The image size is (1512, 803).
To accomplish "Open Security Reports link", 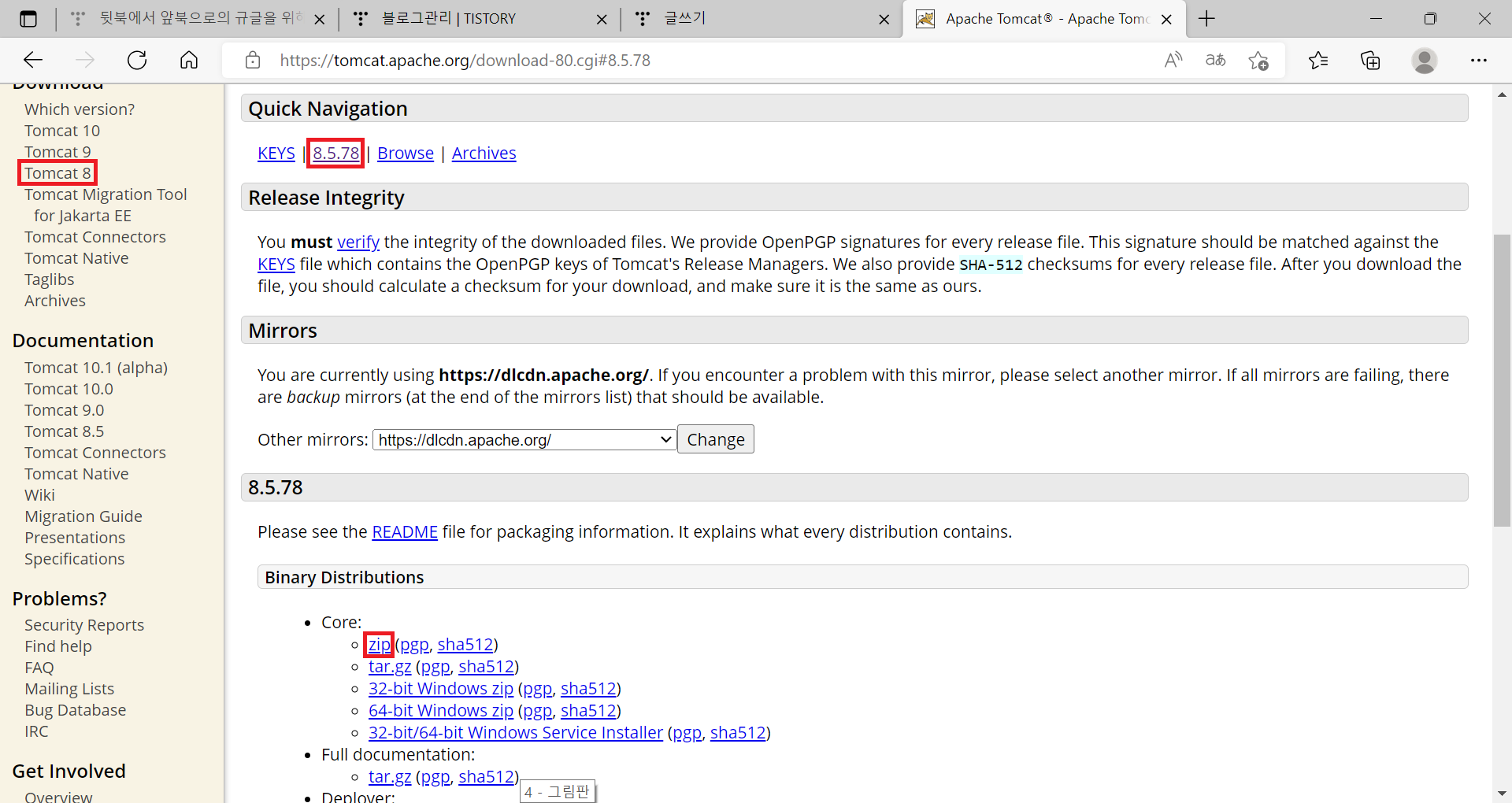I will [x=84, y=624].
